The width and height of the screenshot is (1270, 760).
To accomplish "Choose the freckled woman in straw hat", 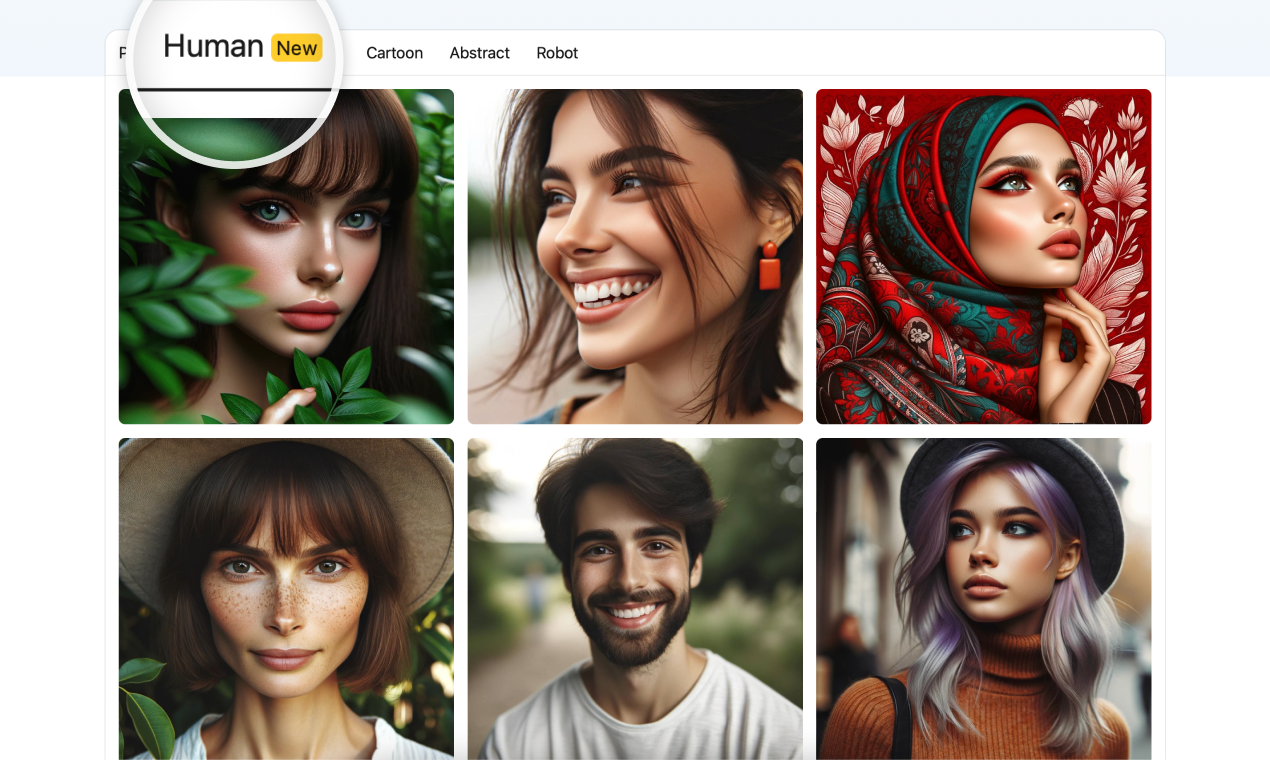I will point(286,599).
